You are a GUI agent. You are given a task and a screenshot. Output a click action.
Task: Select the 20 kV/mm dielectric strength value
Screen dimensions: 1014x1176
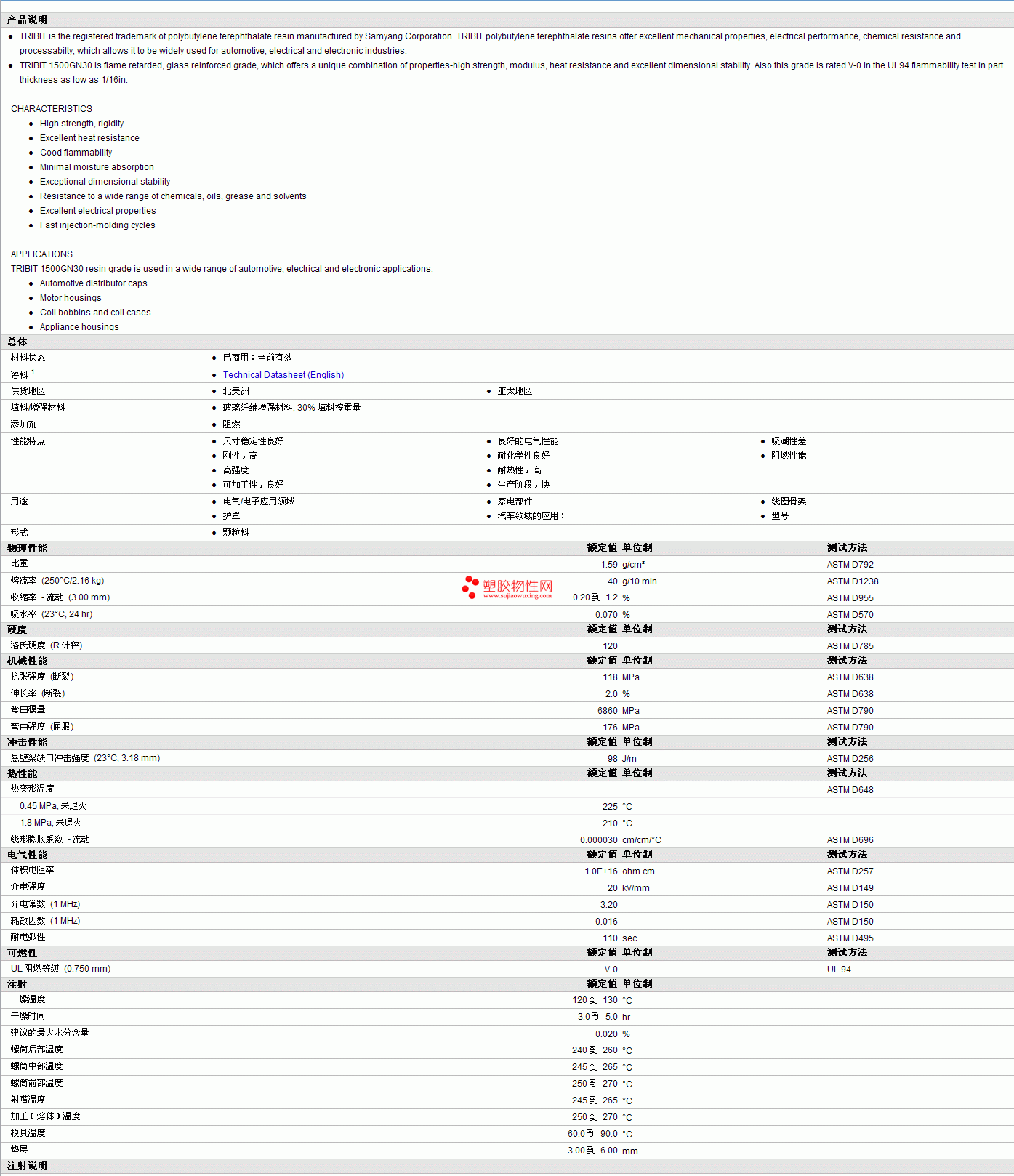pos(629,888)
